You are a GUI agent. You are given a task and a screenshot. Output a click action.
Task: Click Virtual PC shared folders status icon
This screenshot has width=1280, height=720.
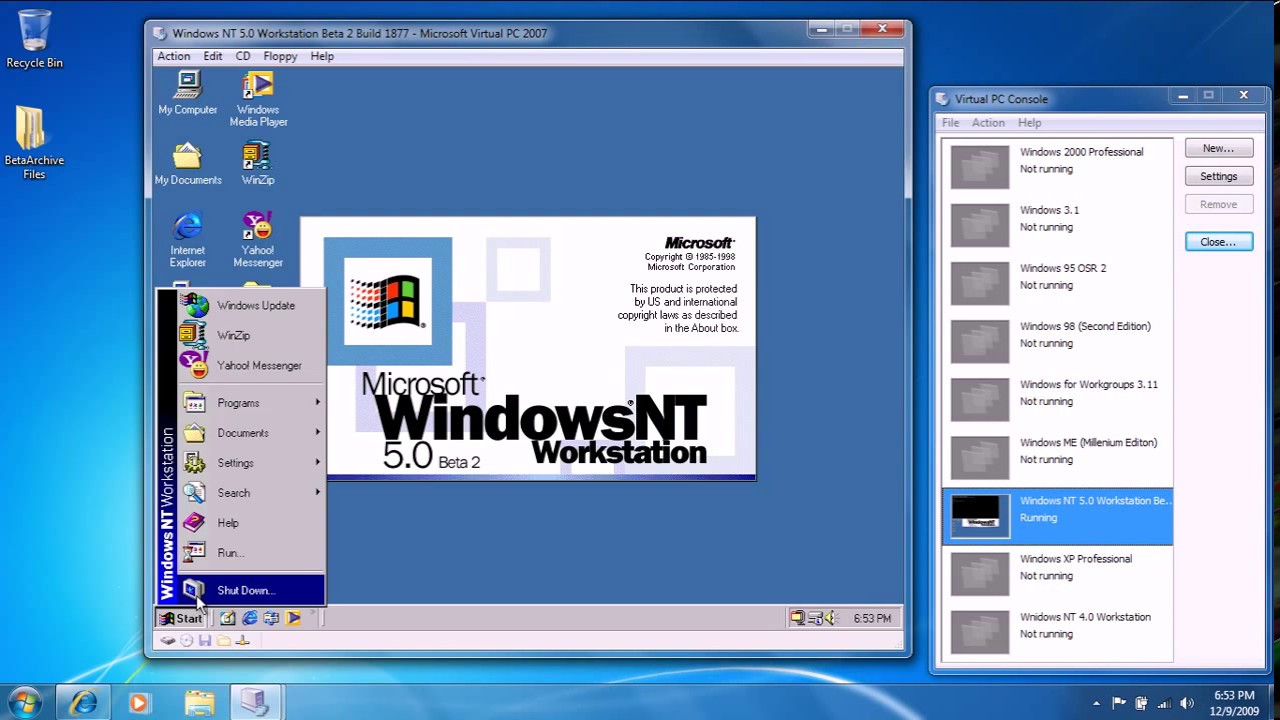tap(224, 641)
